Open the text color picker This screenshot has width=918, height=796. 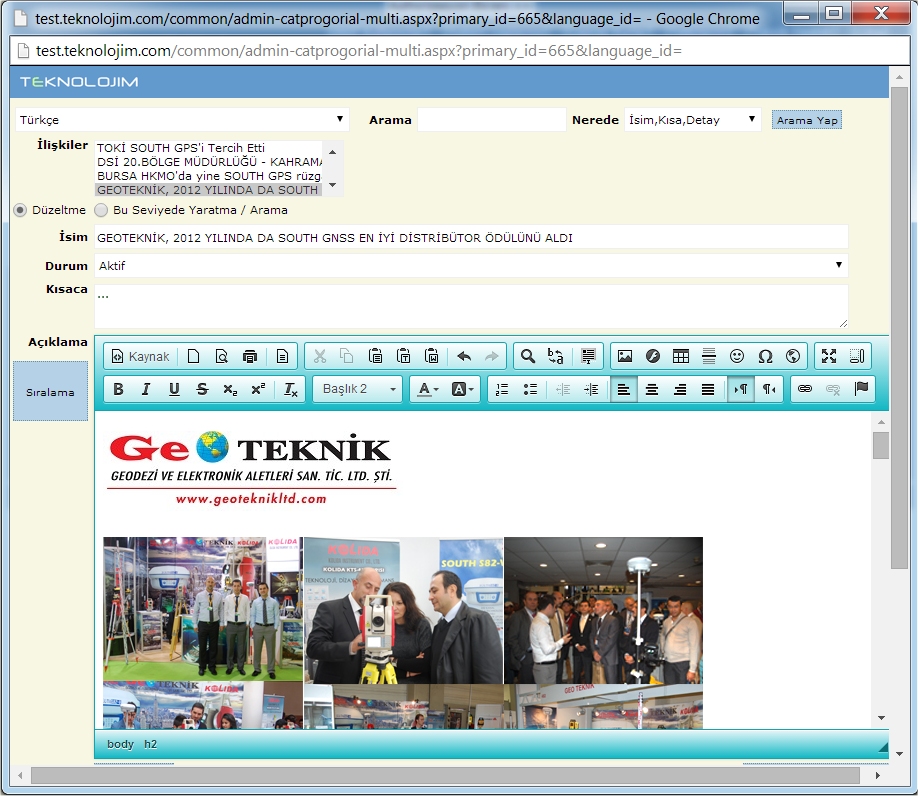(x=428, y=389)
